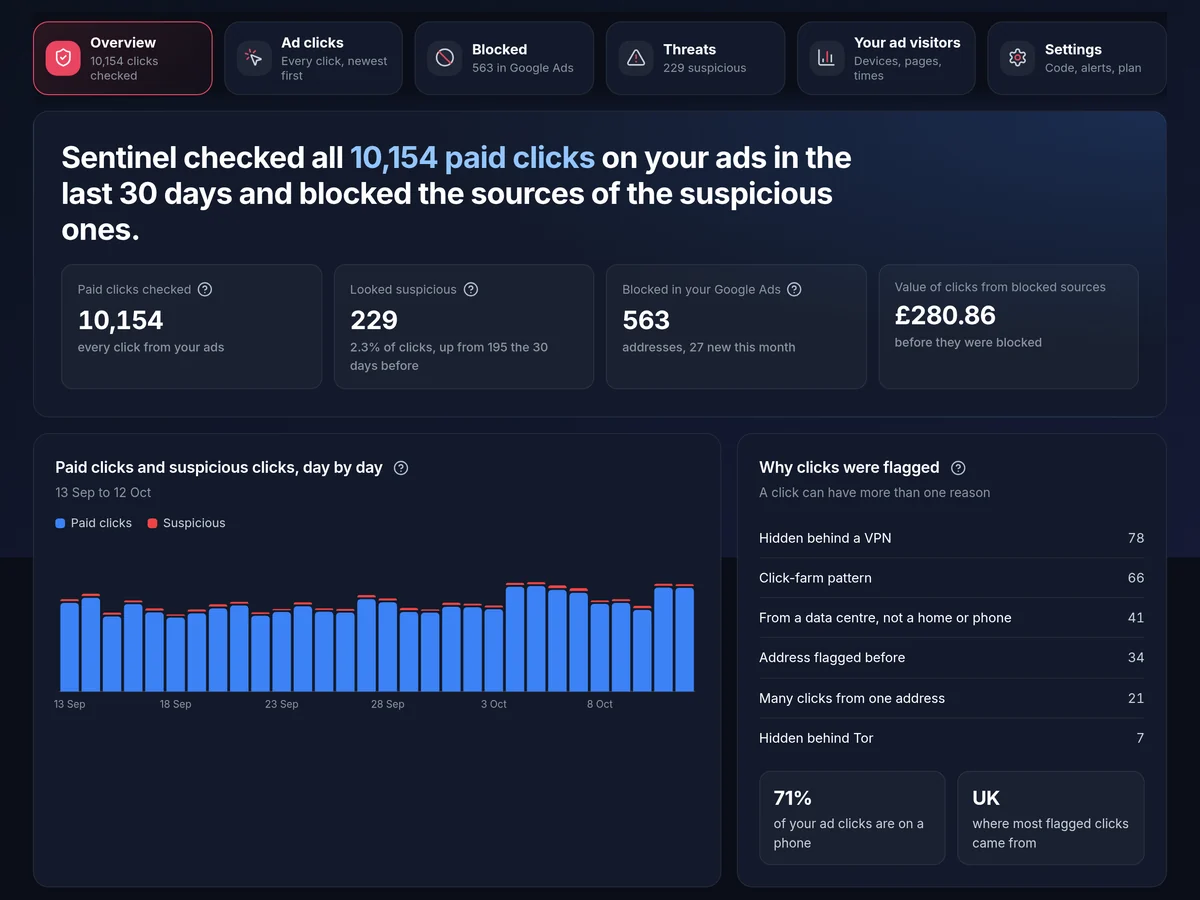Select the Address flagged before row
The height and width of the screenshot is (900, 1200).
pyautogui.click(x=951, y=658)
